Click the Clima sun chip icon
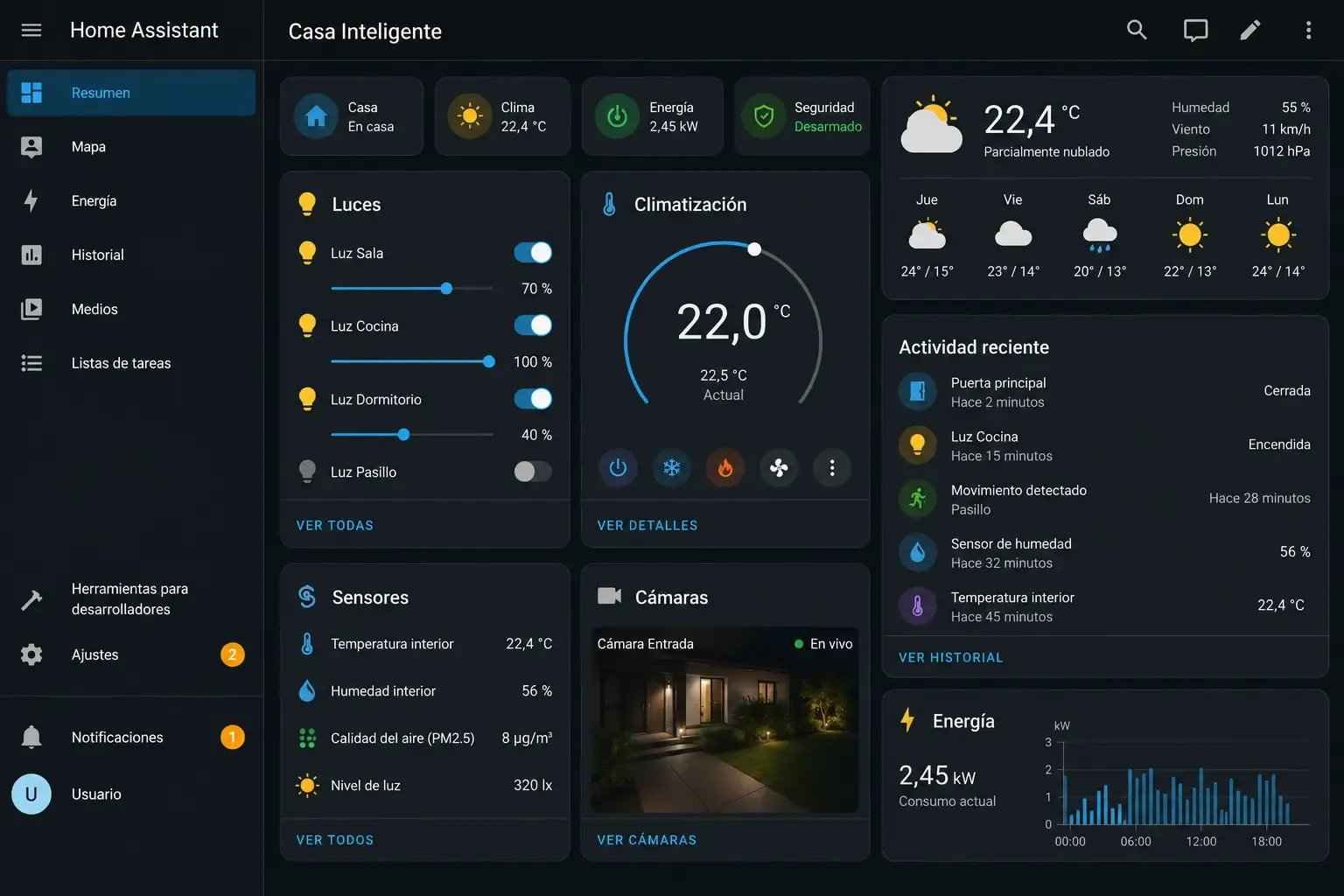 pyautogui.click(x=470, y=116)
